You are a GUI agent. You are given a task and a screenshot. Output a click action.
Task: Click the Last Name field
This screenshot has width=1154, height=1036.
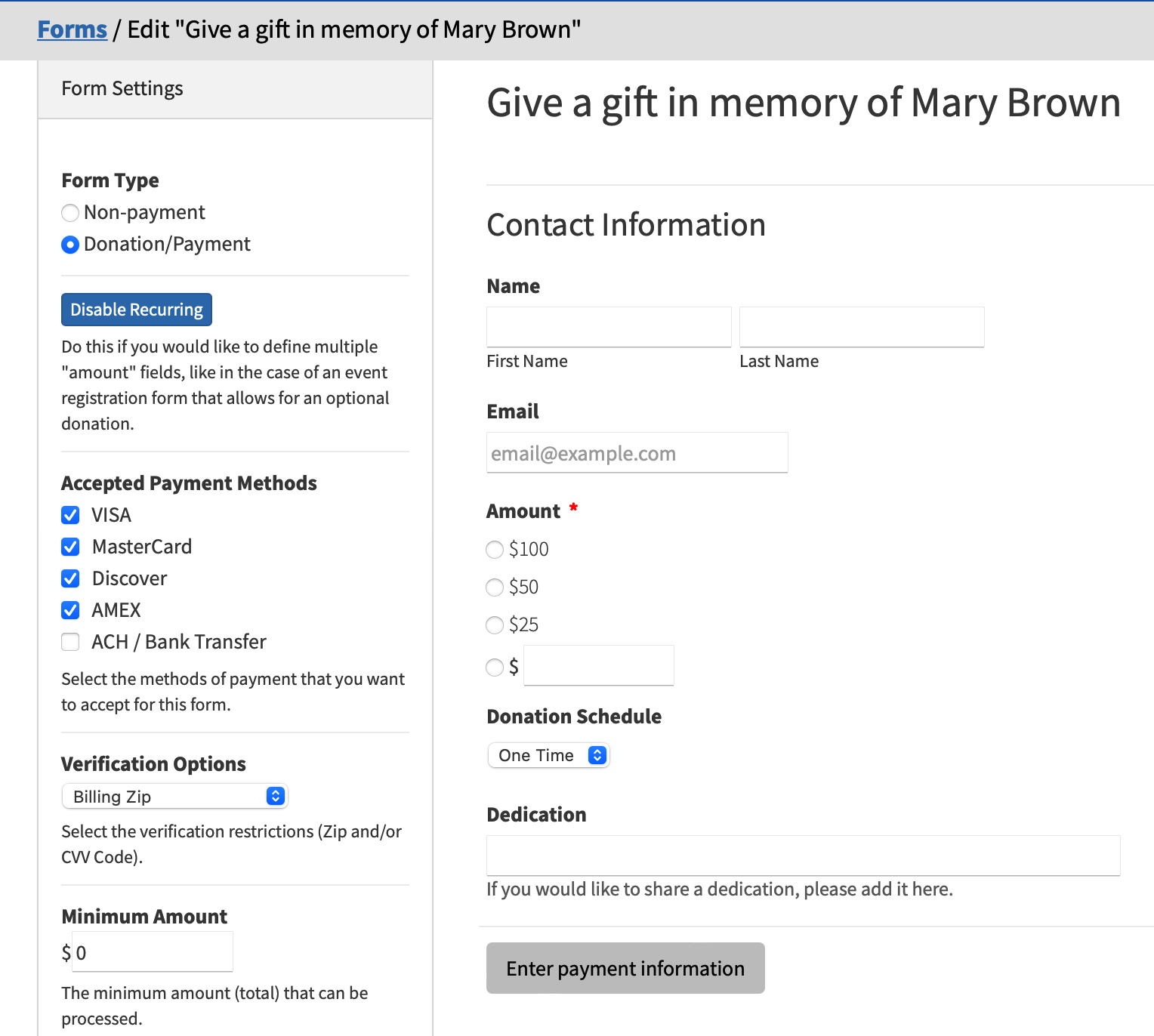(862, 327)
